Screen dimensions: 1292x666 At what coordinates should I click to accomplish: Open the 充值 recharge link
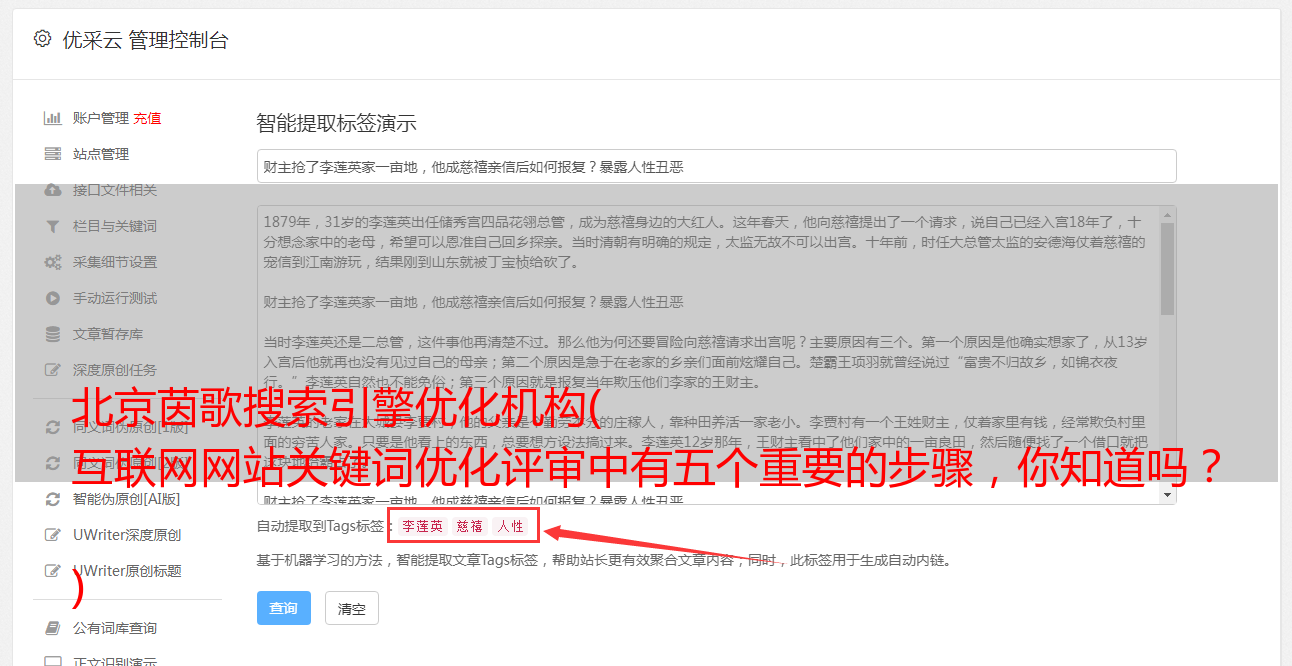[x=147, y=118]
